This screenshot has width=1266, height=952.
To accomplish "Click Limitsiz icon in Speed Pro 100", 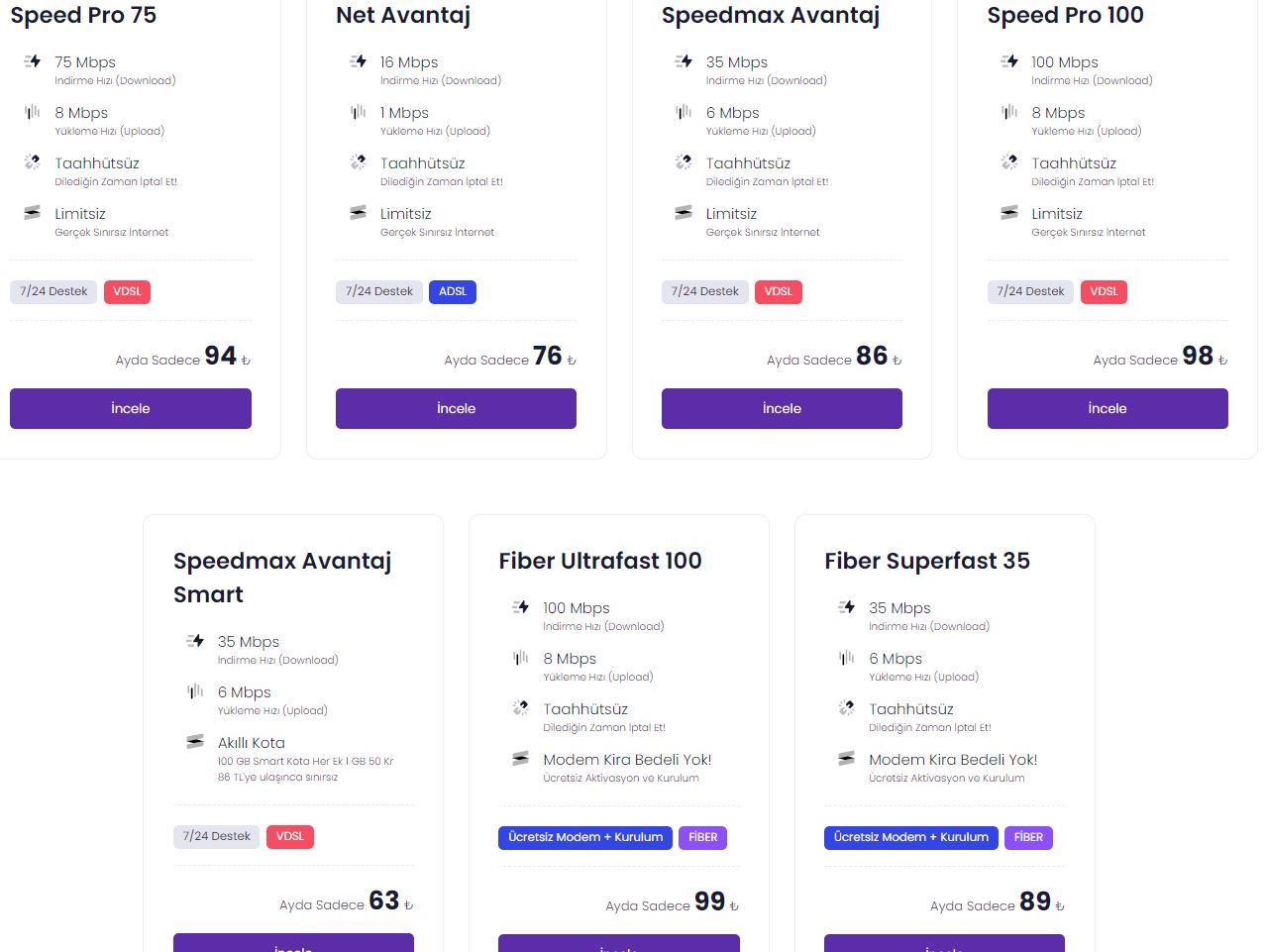I will pos(1009,212).
